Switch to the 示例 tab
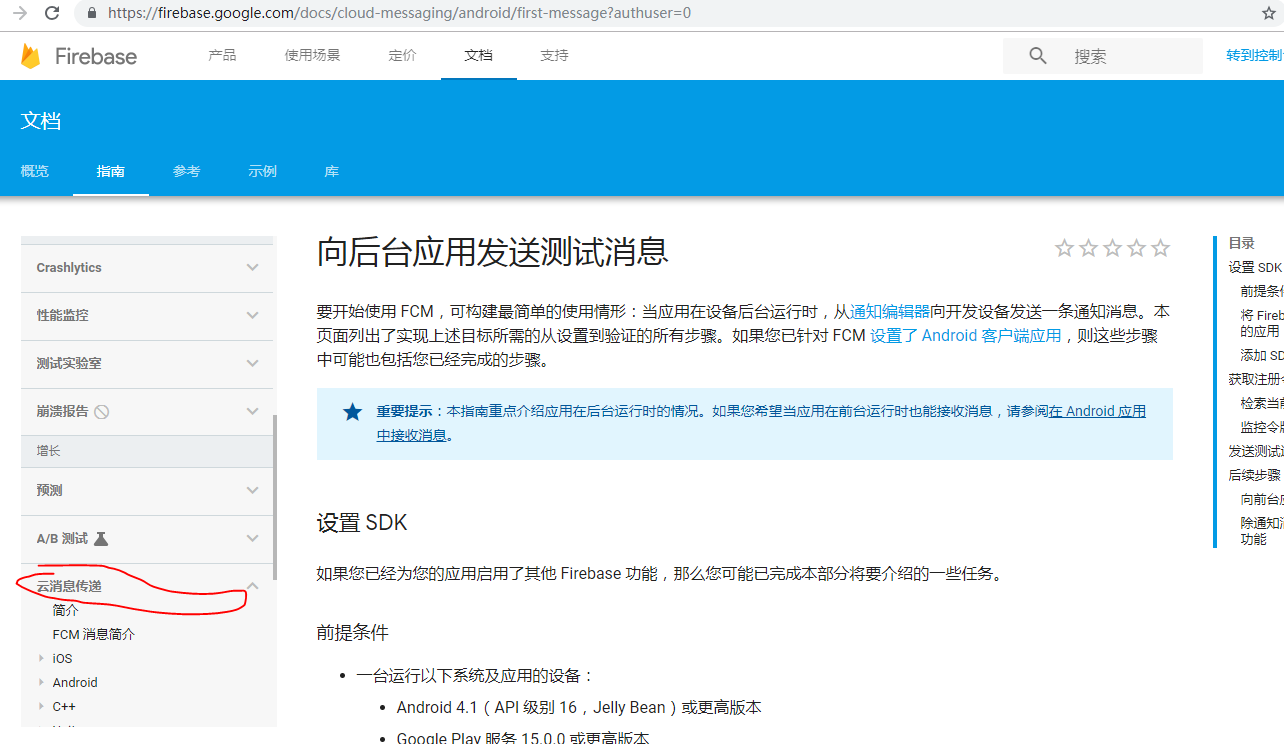 coord(263,171)
